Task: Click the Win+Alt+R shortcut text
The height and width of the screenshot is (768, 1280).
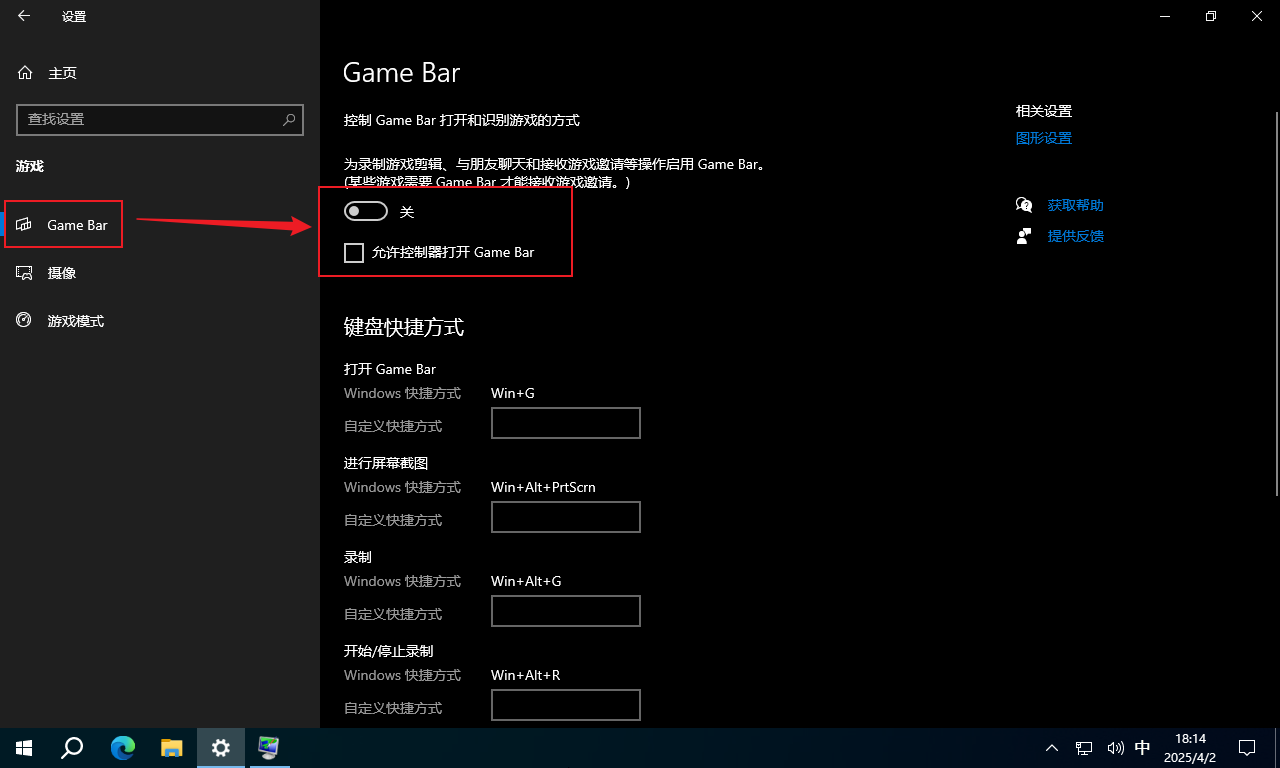Action: [526, 675]
